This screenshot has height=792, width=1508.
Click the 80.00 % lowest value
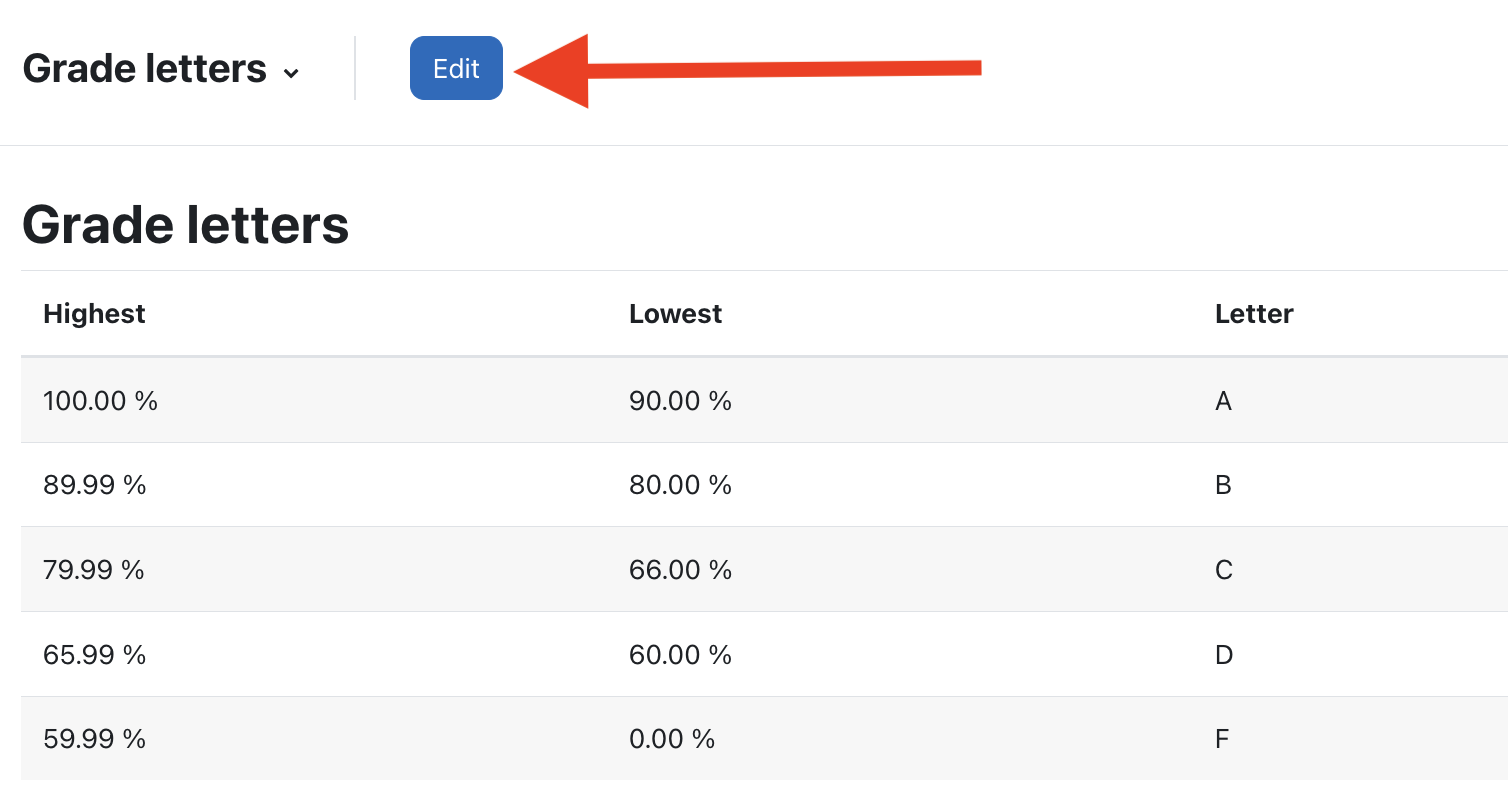point(680,485)
